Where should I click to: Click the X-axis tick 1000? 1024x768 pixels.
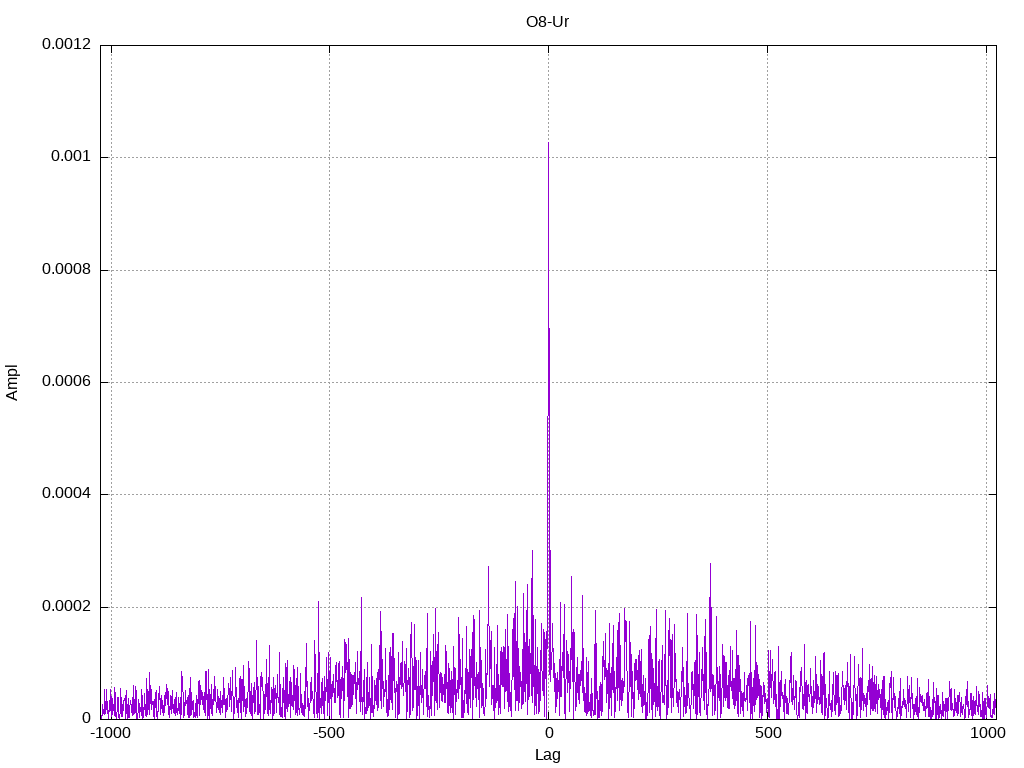[x=987, y=733]
